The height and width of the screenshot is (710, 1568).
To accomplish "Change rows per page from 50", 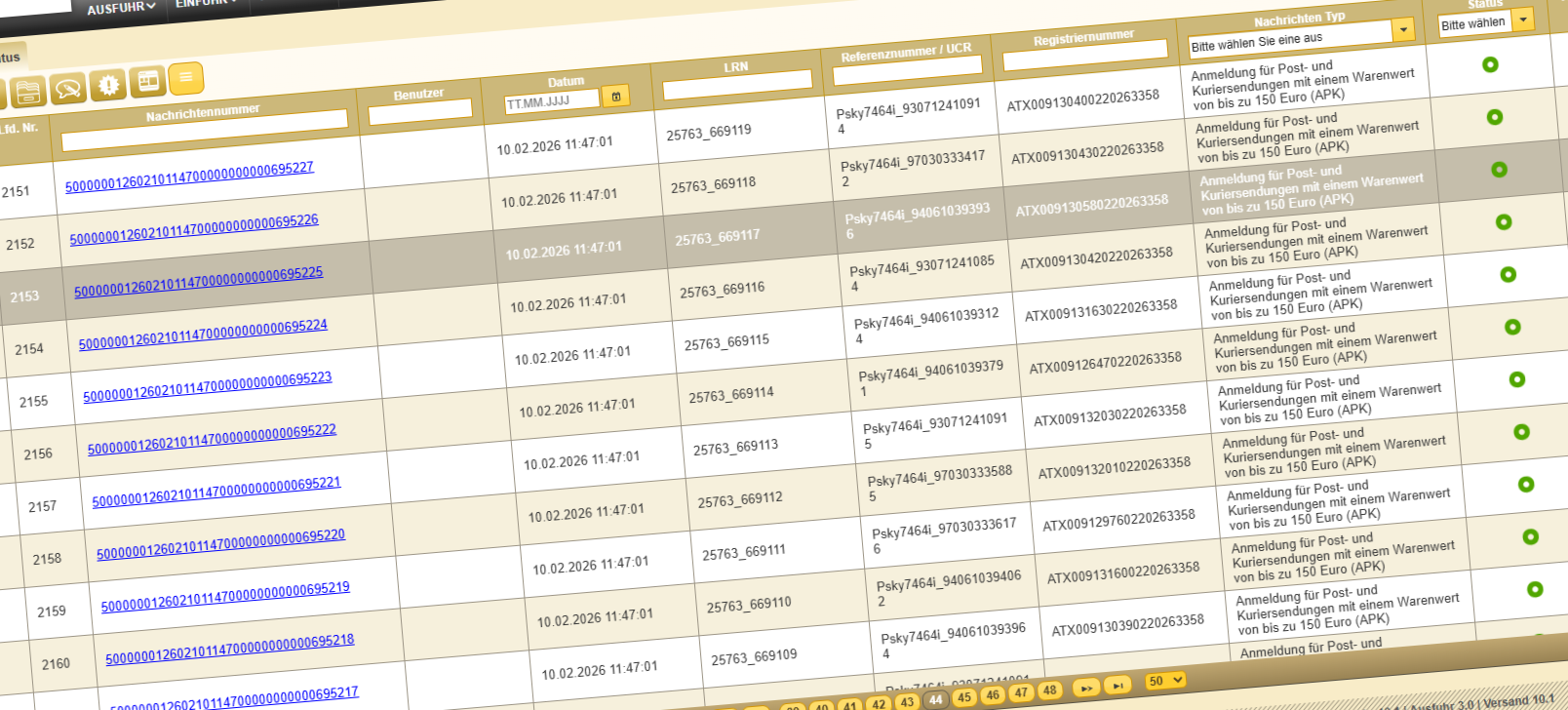I will coord(1165,680).
